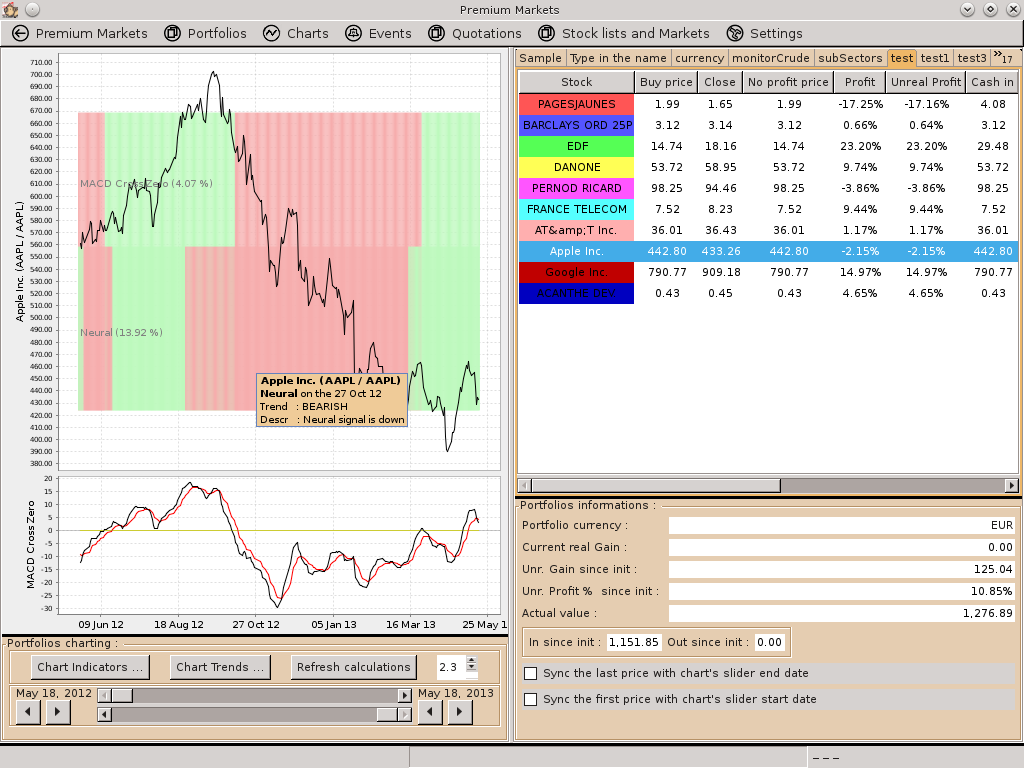
Task: Step the start date back with left arrow
Action: point(28,712)
